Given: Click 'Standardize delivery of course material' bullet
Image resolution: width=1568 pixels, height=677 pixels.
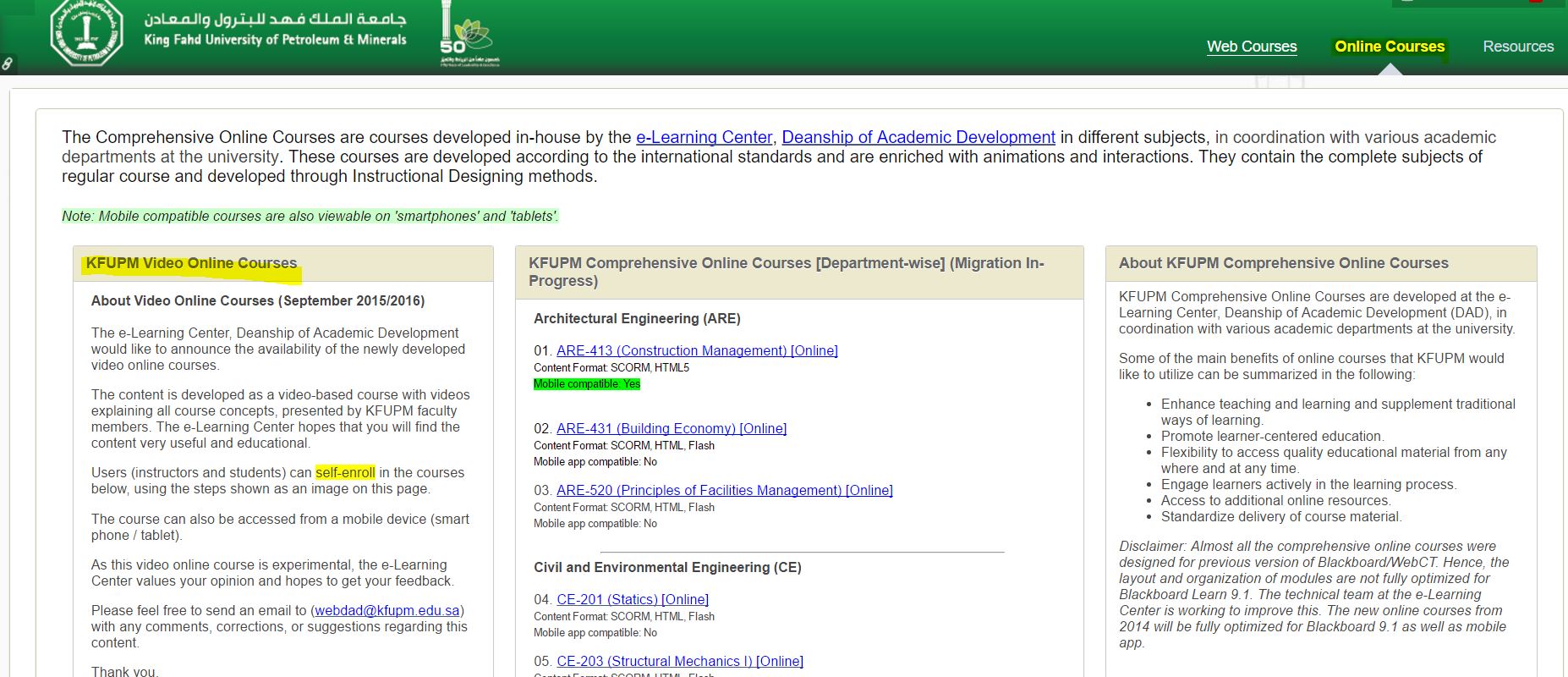Looking at the screenshot, I should [1281, 516].
